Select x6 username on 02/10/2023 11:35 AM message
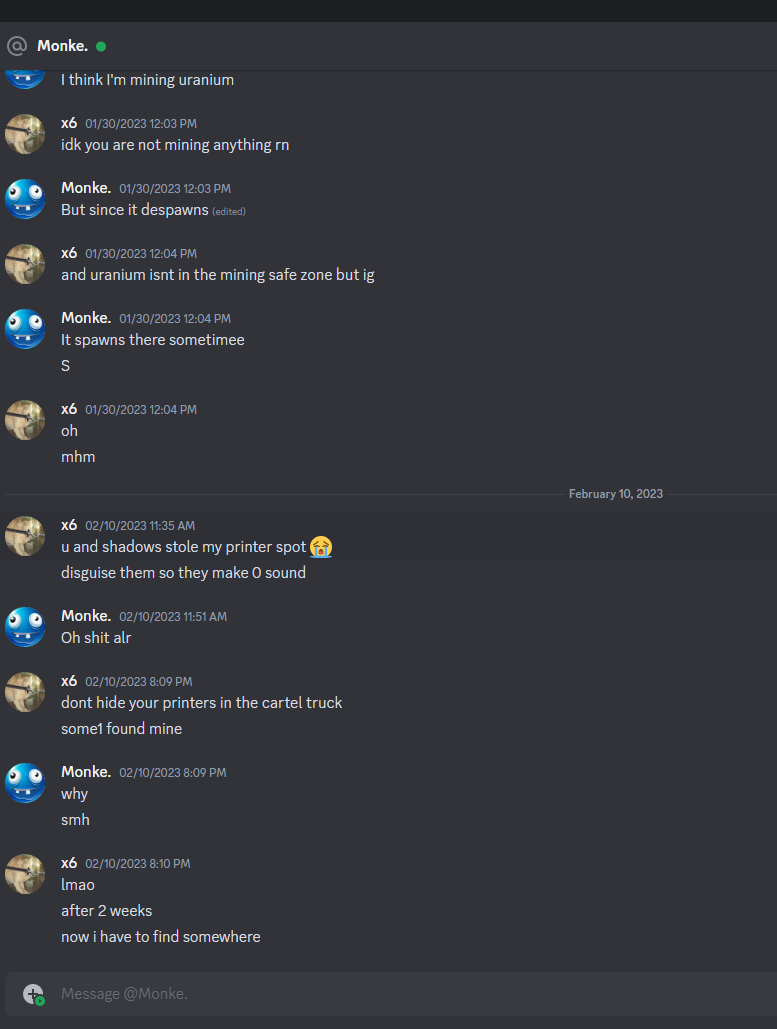The width and height of the screenshot is (777, 1029). [69, 525]
